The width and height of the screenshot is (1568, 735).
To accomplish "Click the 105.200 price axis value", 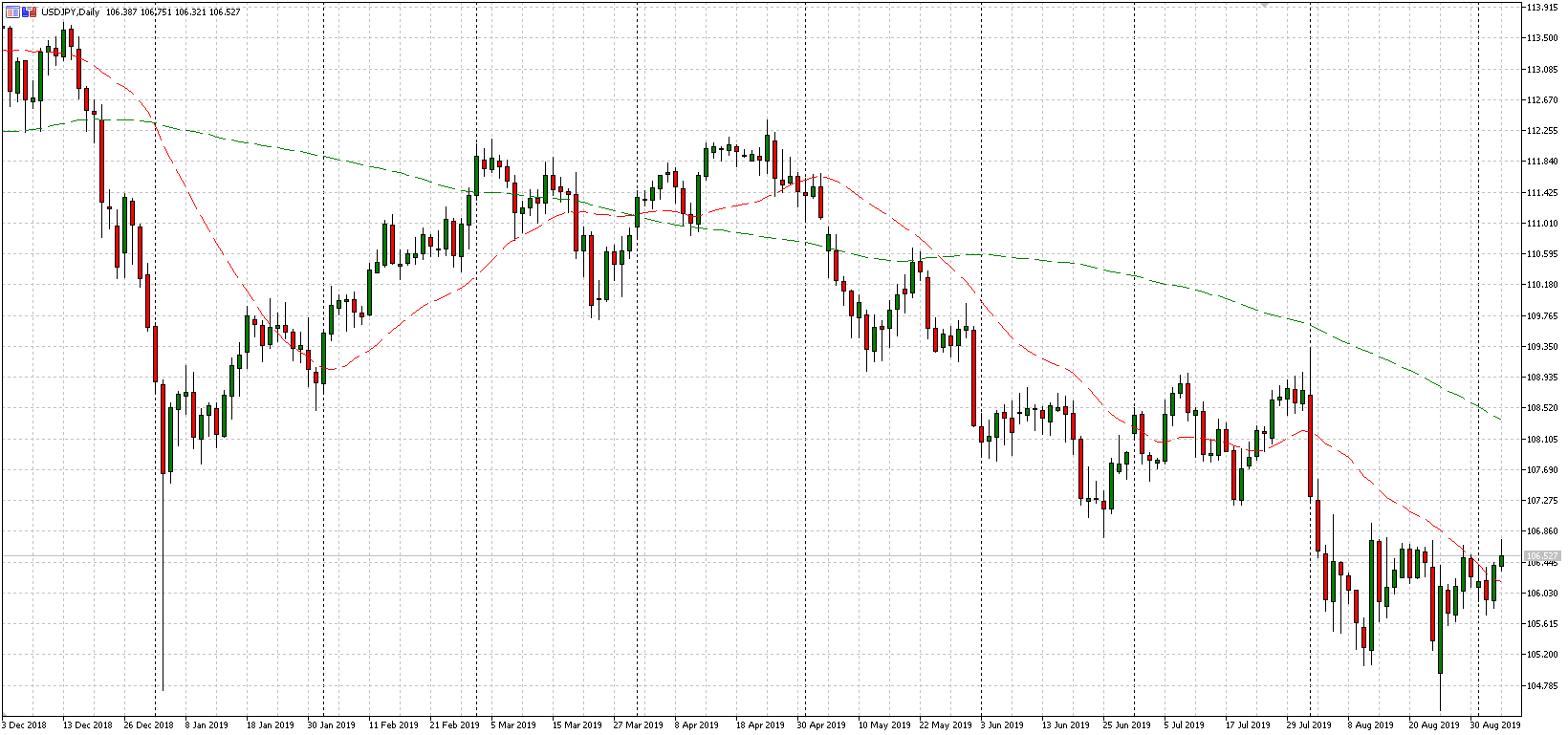I will (1542, 655).
